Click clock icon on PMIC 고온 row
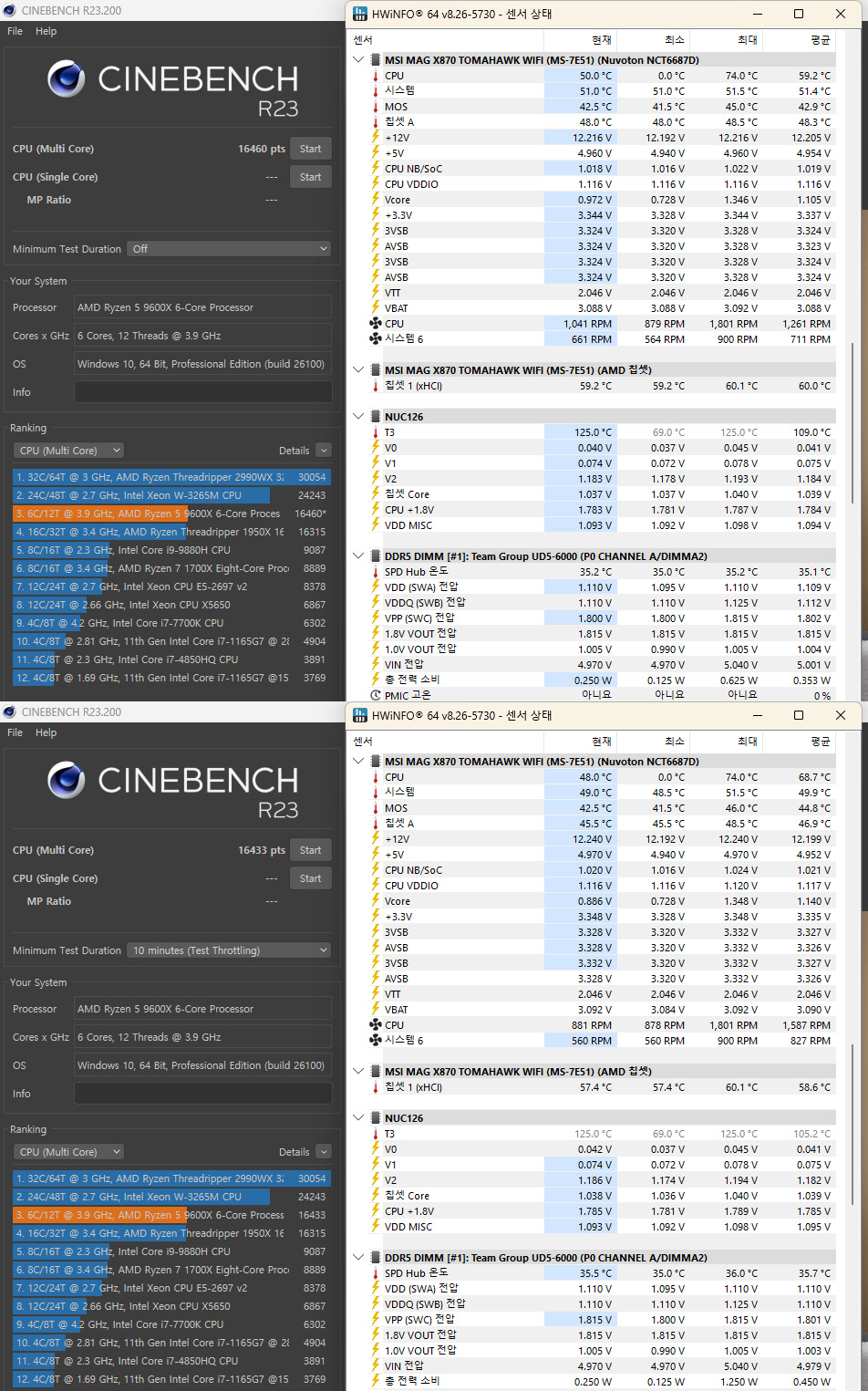 point(375,695)
